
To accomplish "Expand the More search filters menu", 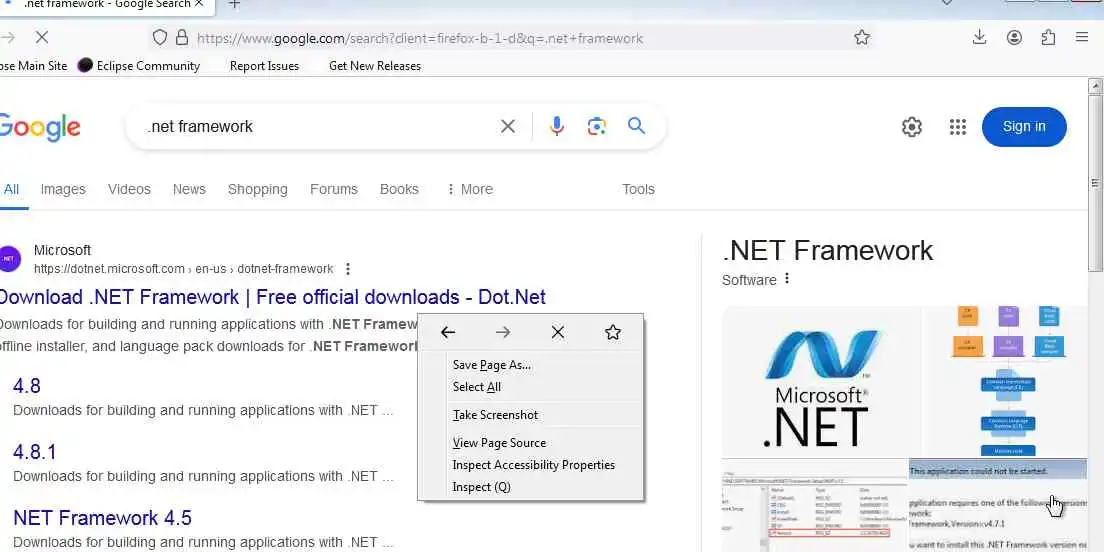I will coord(470,189).
